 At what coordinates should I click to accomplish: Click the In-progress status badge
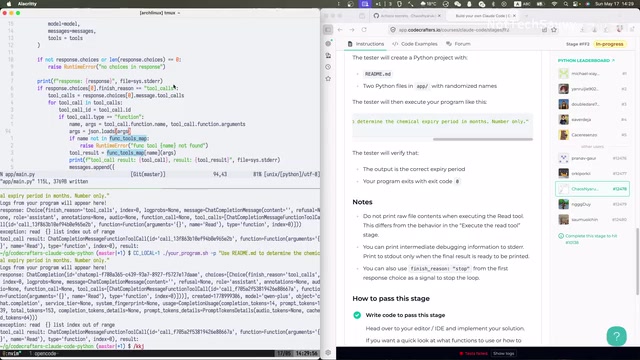[609, 44]
